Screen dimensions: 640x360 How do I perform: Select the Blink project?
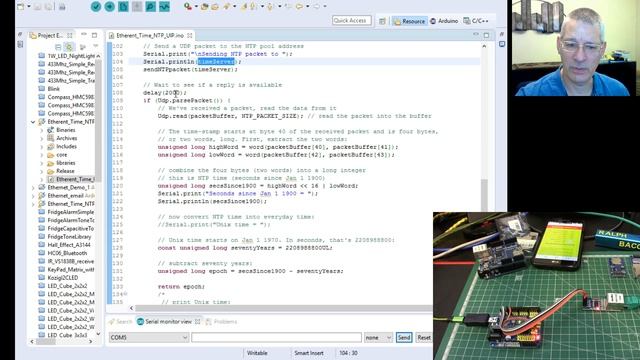point(53,89)
